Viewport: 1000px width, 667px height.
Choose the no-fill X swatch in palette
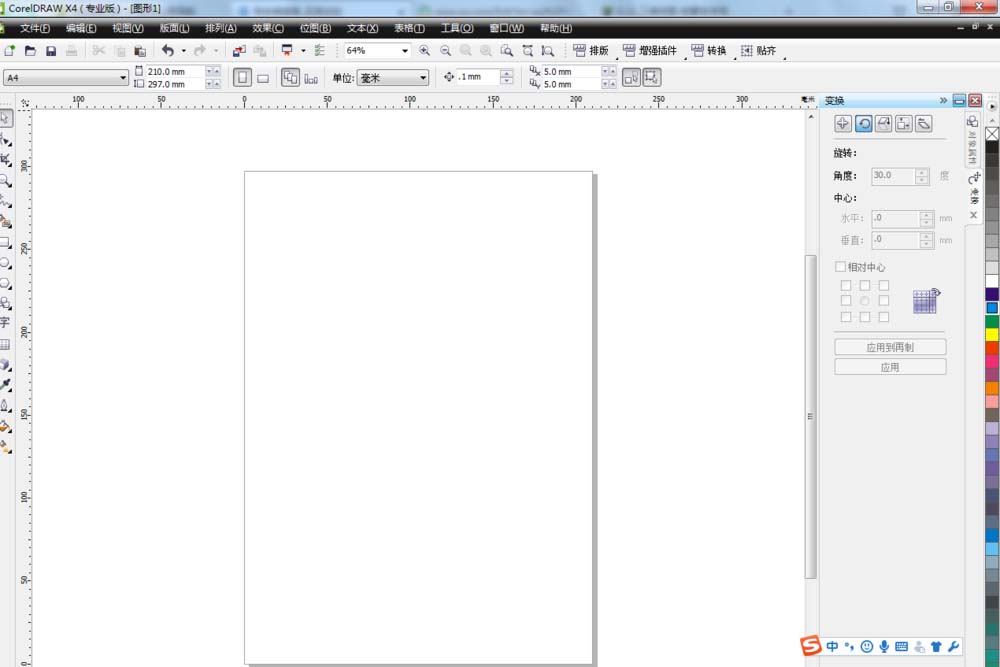(x=992, y=133)
